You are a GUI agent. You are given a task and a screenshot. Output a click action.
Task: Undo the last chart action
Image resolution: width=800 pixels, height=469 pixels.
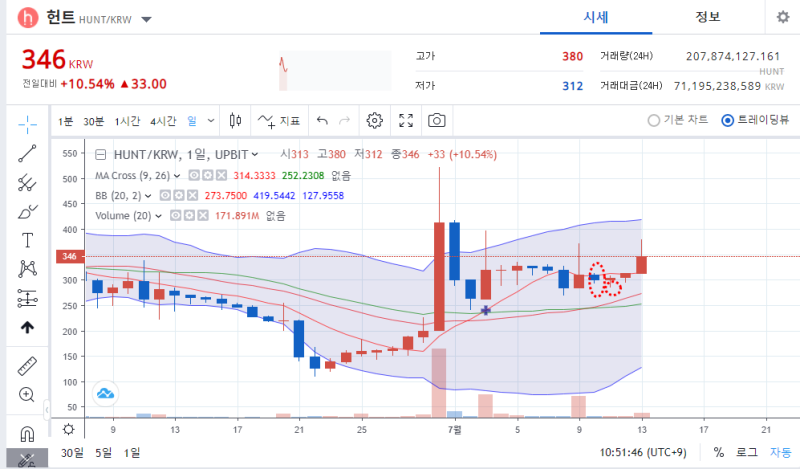point(322,120)
